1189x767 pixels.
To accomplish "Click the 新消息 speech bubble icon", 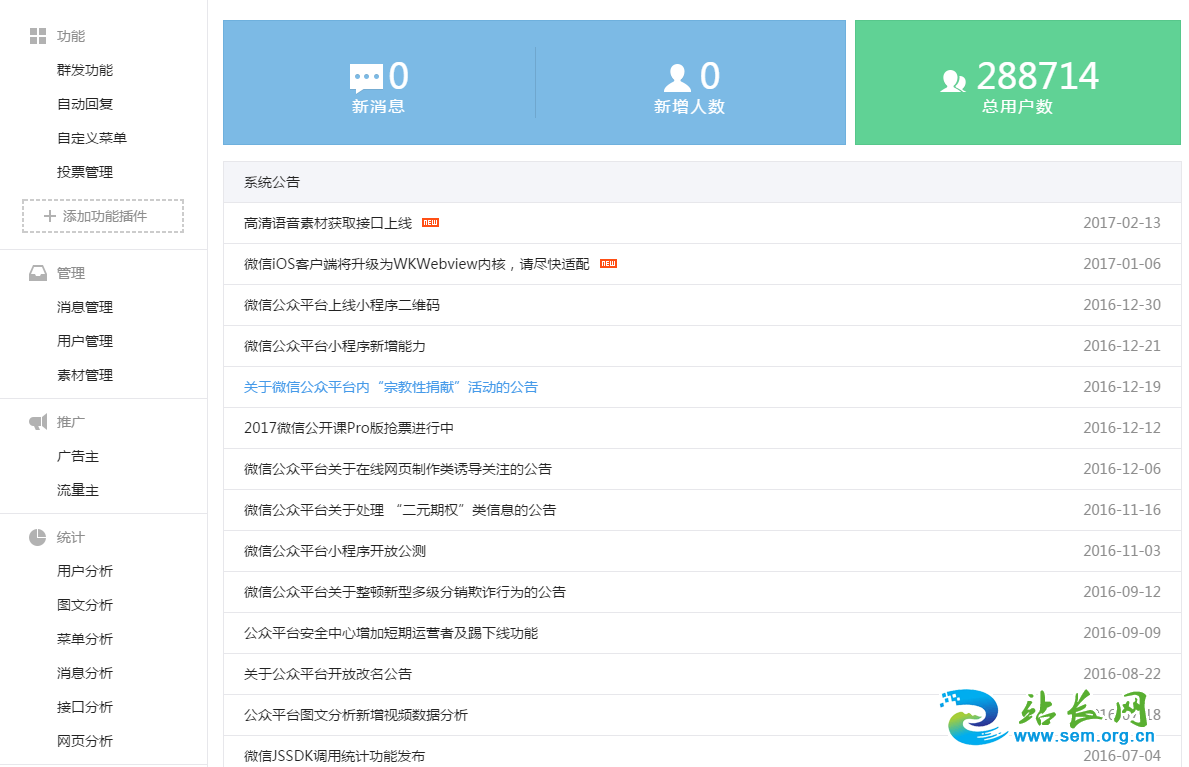I will (366, 78).
